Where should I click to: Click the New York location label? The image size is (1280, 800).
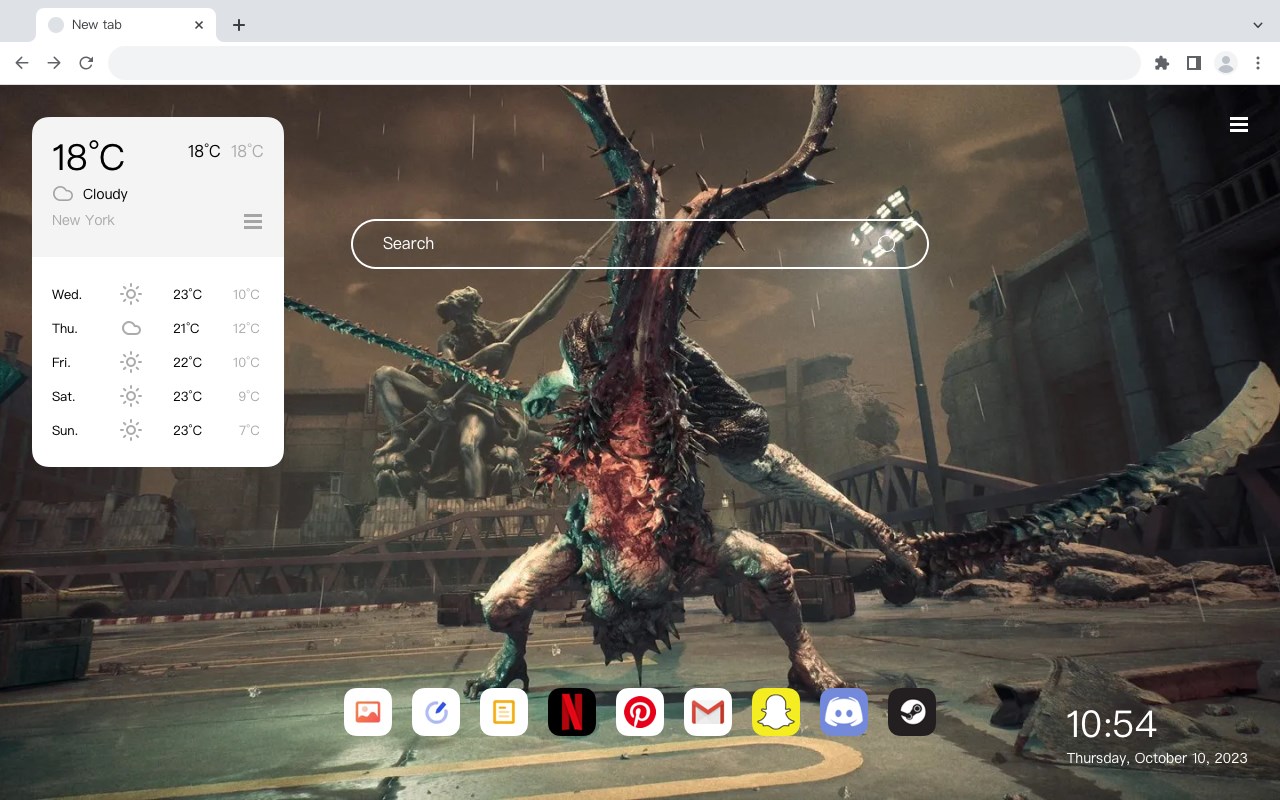(x=83, y=220)
